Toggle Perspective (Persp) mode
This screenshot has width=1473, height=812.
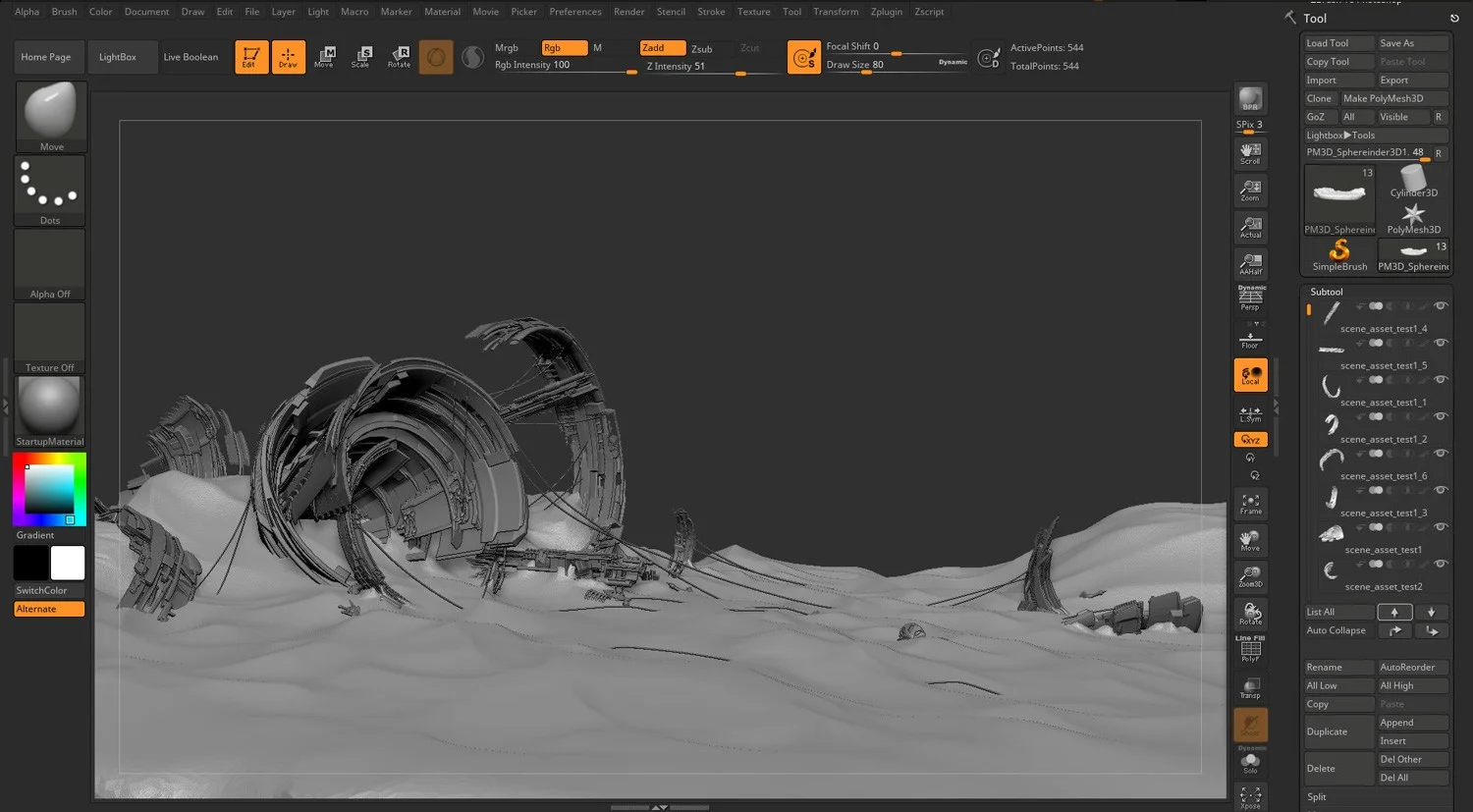[1249, 298]
